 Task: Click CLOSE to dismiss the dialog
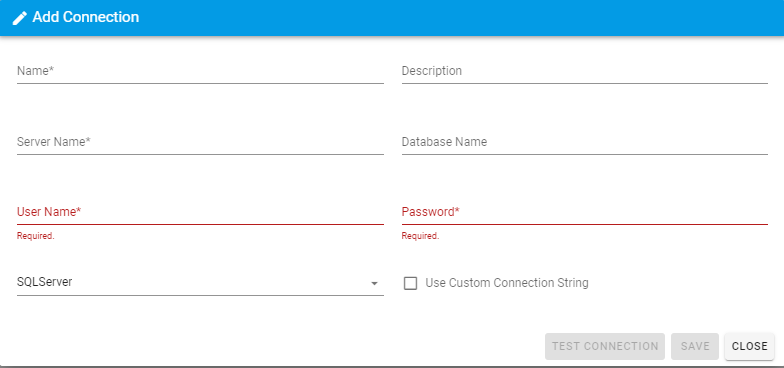749,346
